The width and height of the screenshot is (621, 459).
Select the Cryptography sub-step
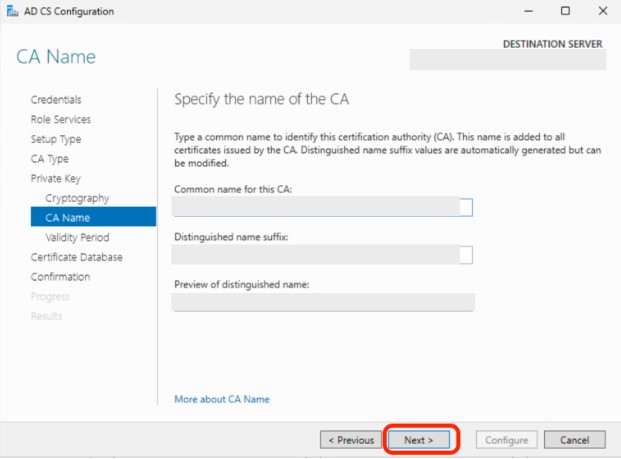(x=77, y=198)
